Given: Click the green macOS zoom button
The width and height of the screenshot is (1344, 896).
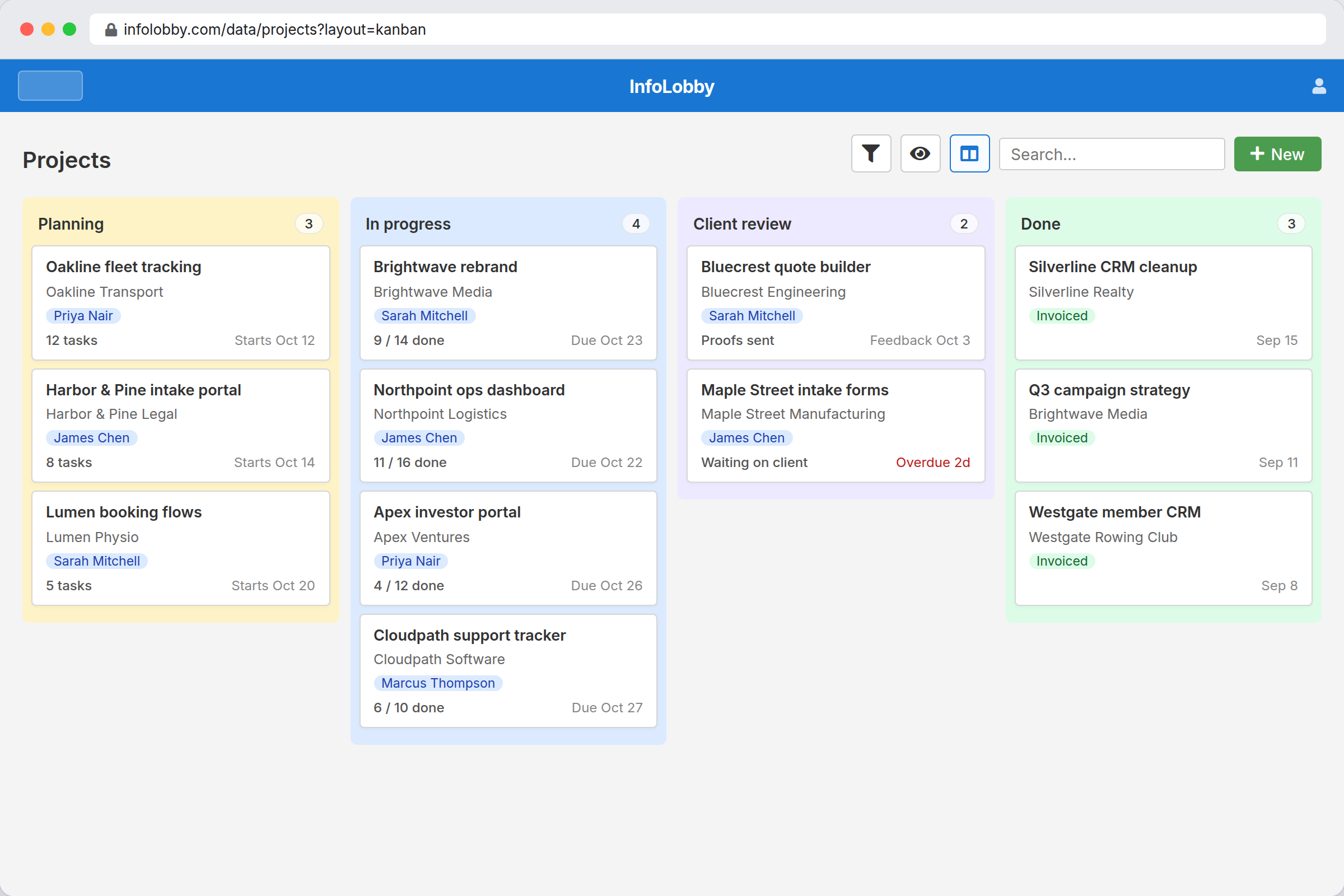Looking at the screenshot, I should (x=69, y=29).
